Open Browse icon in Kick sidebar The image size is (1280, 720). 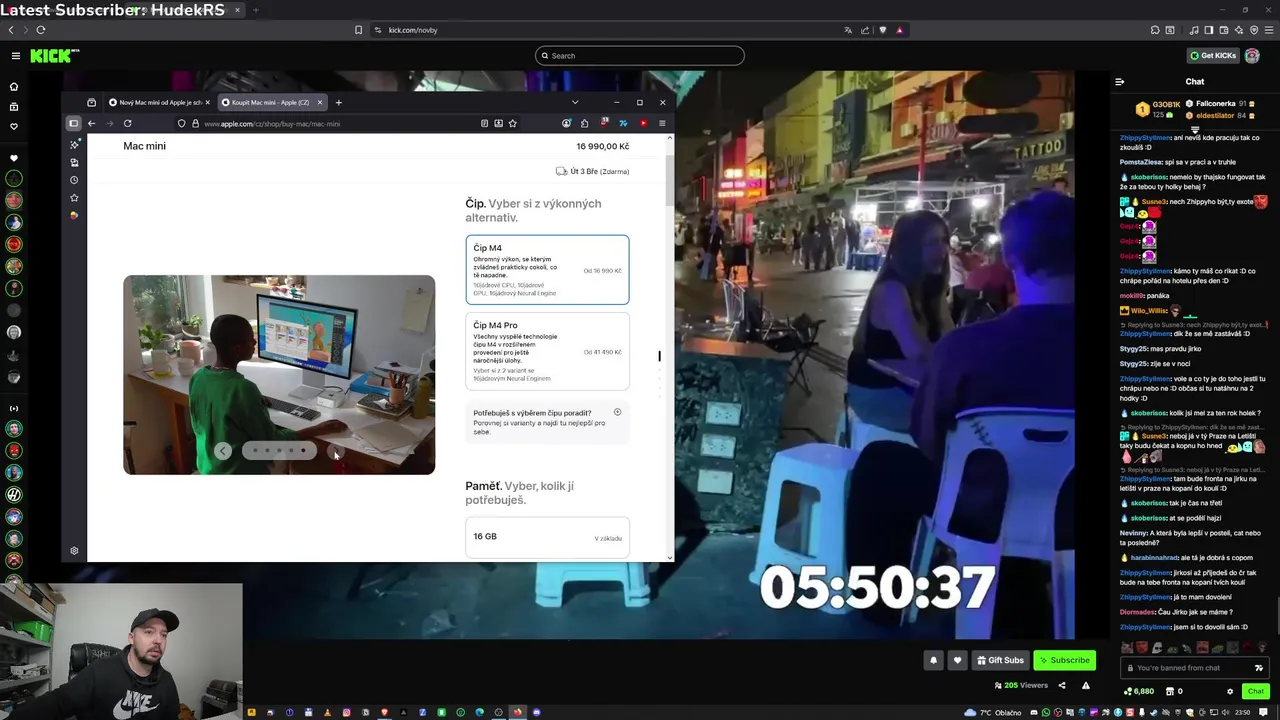coord(14,106)
